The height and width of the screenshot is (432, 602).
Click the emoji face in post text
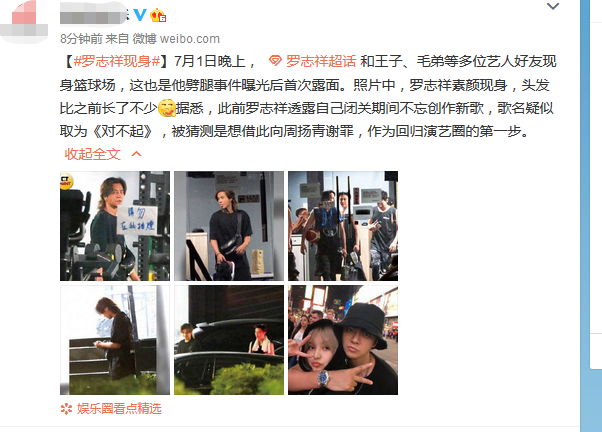pyautogui.click(x=167, y=108)
